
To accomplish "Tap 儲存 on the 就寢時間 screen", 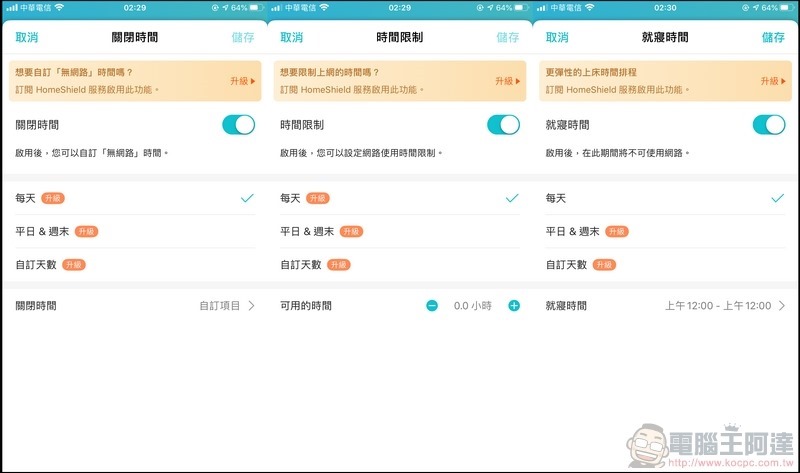I will point(773,37).
